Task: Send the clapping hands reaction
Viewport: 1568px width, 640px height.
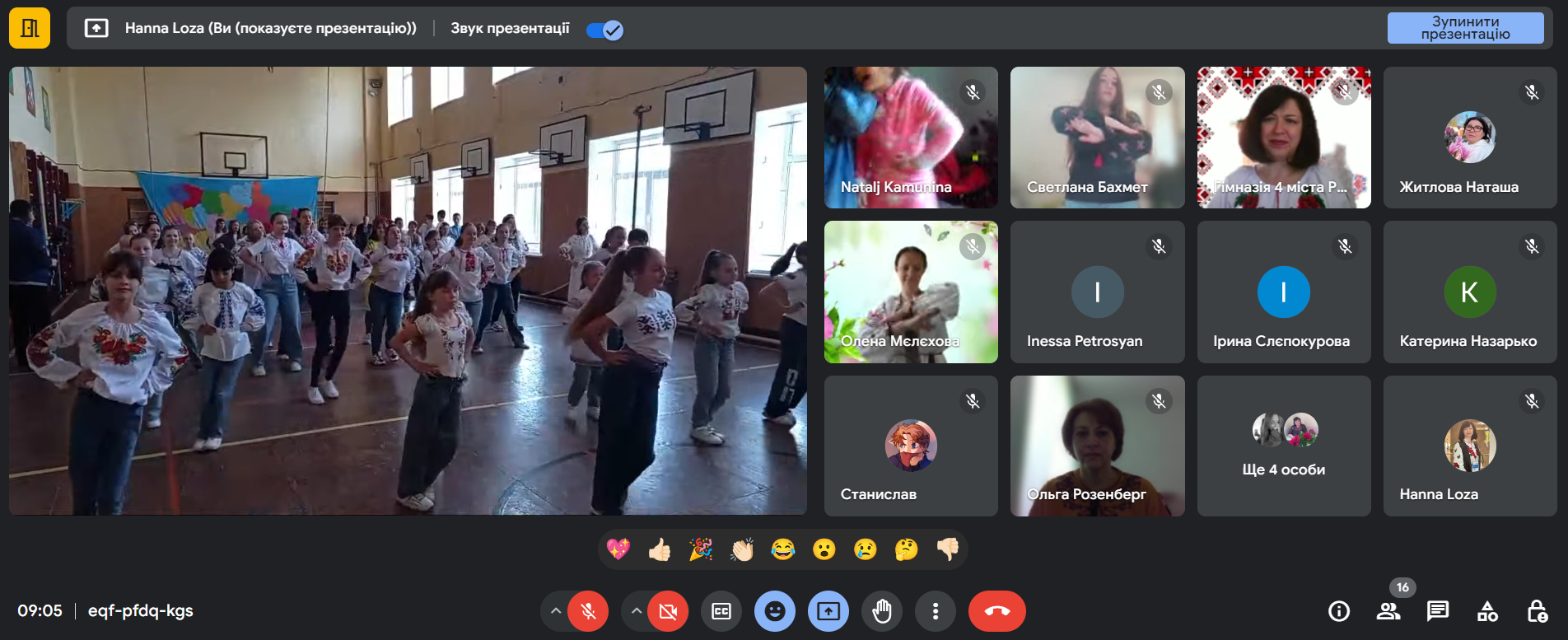Action: (x=742, y=549)
